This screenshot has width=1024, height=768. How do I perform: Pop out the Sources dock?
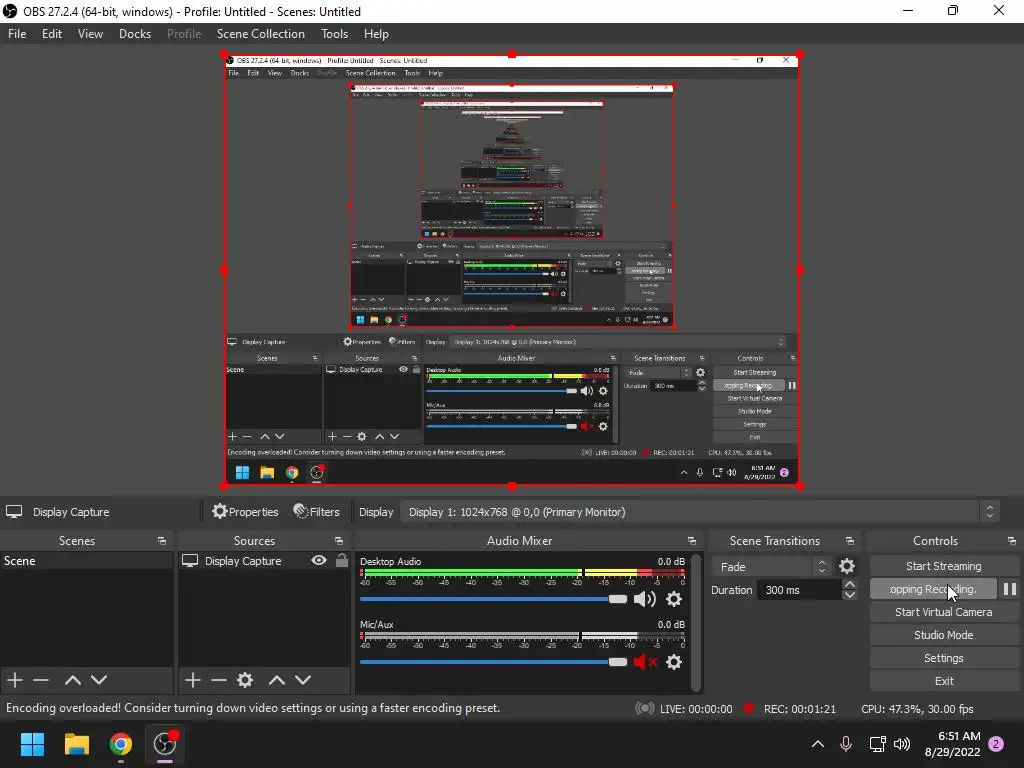[338, 541]
